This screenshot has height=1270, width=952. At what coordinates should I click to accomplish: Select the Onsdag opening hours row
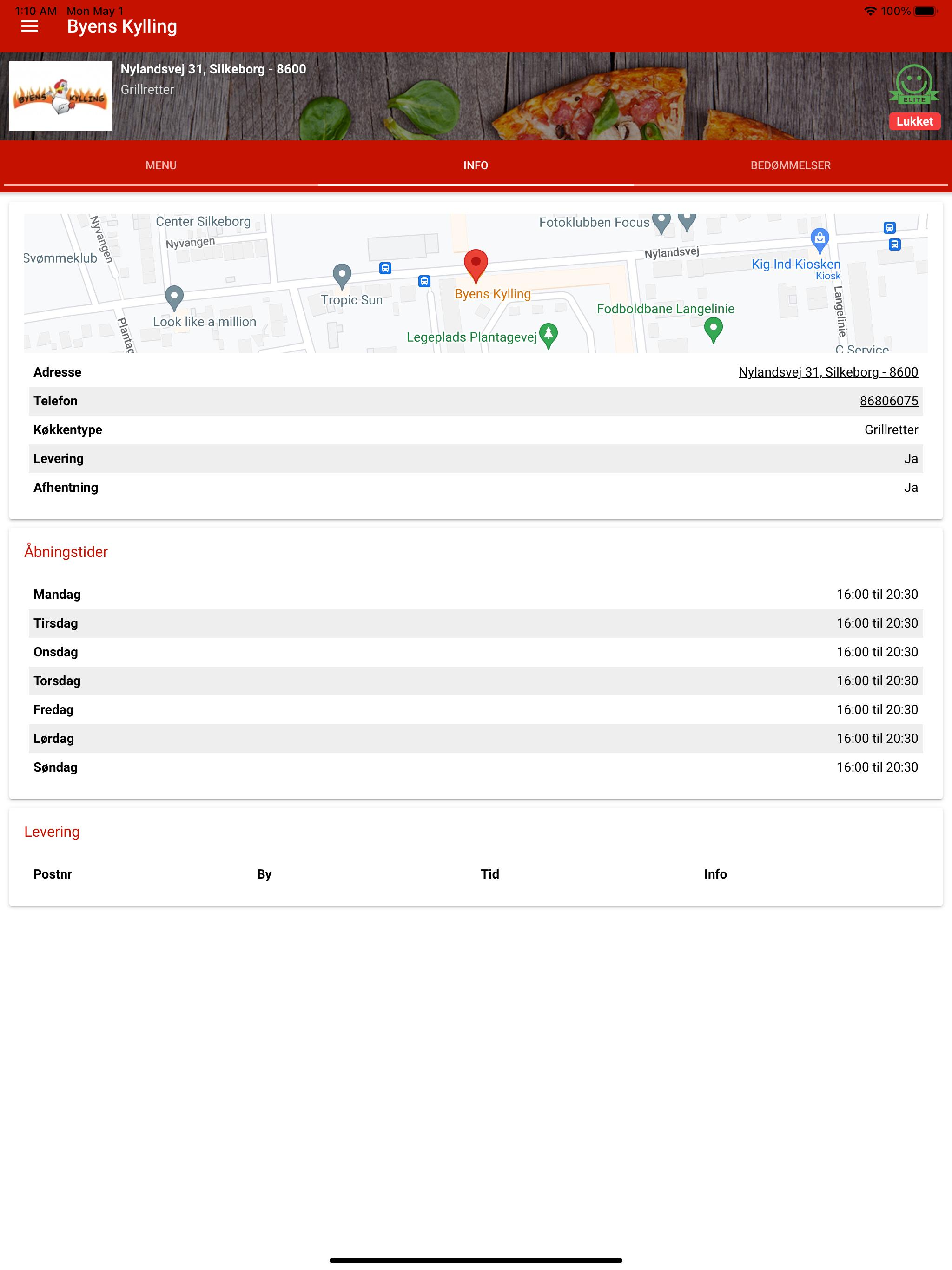pos(476,652)
